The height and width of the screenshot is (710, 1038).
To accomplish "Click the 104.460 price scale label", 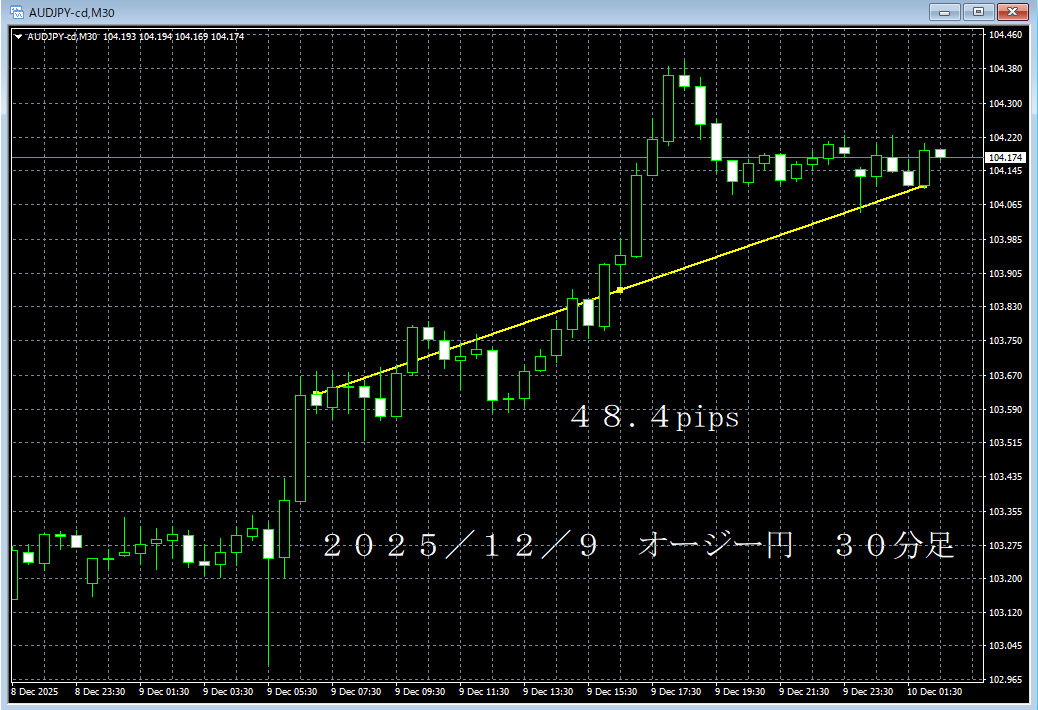I will pos(1004,35).
